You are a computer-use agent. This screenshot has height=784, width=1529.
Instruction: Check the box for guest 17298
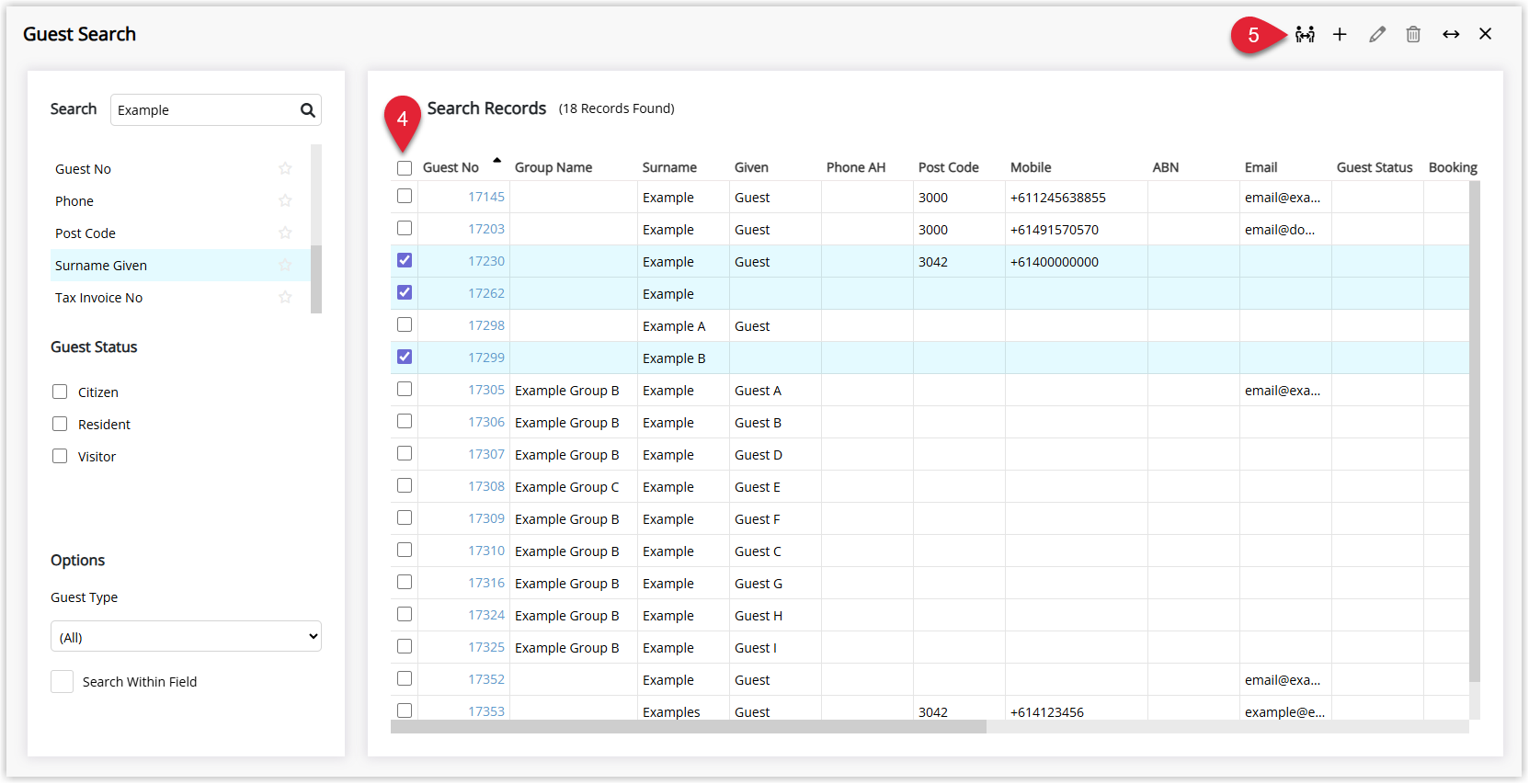(405, 324)
